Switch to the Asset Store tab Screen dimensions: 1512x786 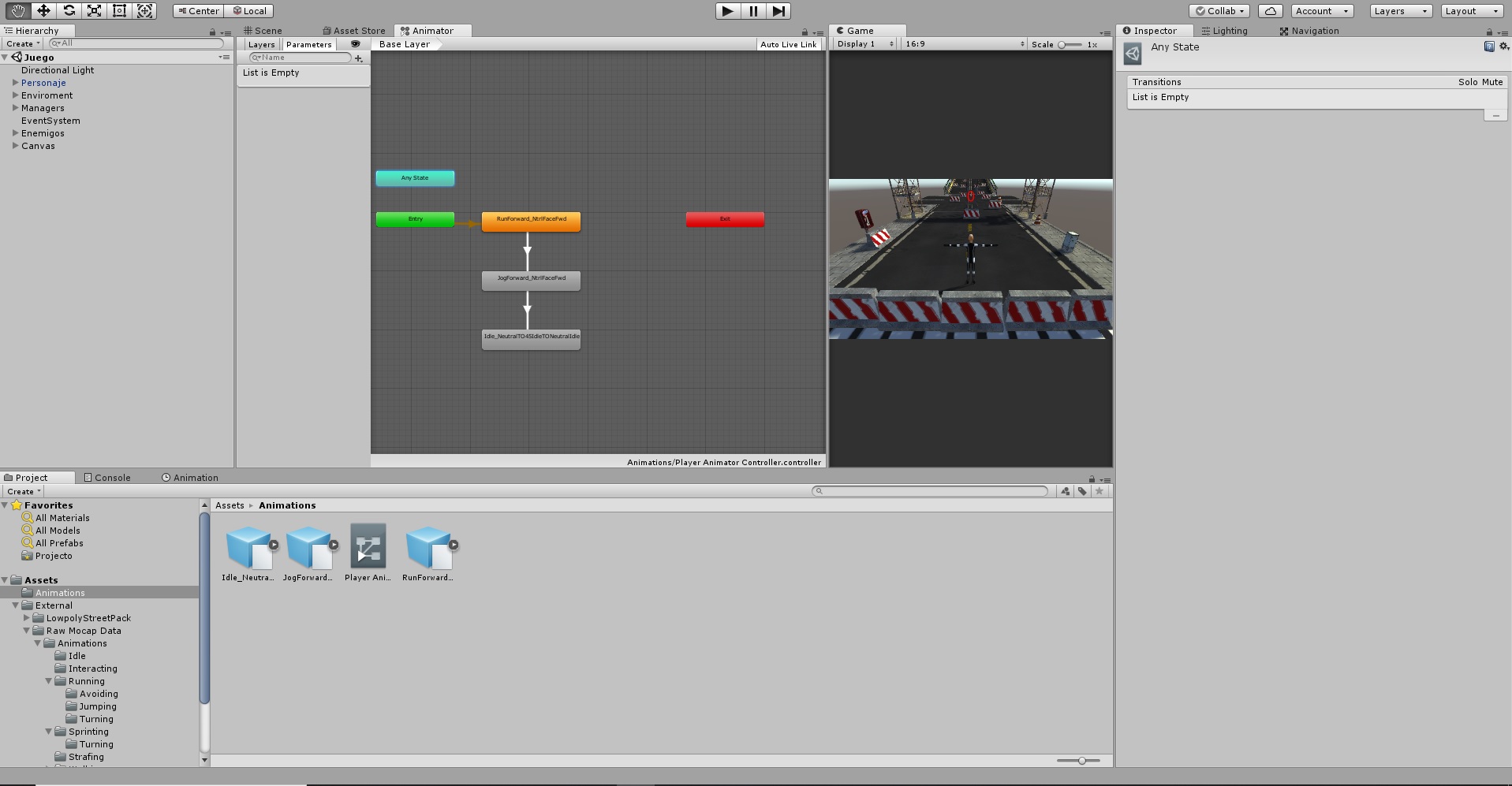pyautogui.click(x=354, y=31)
